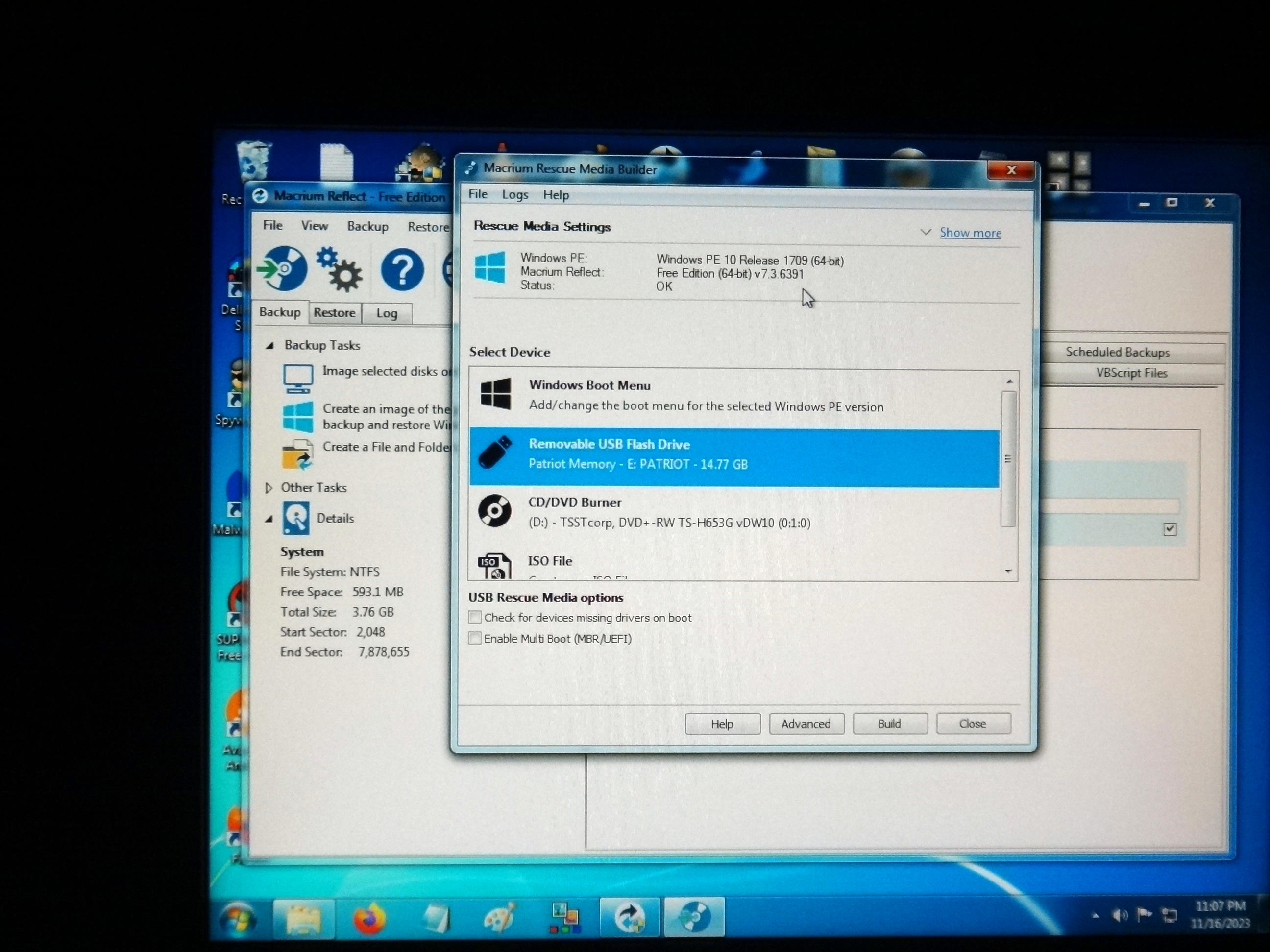Click the USB flash drive icon
1270x952 pixels.
tap(495, 452)
